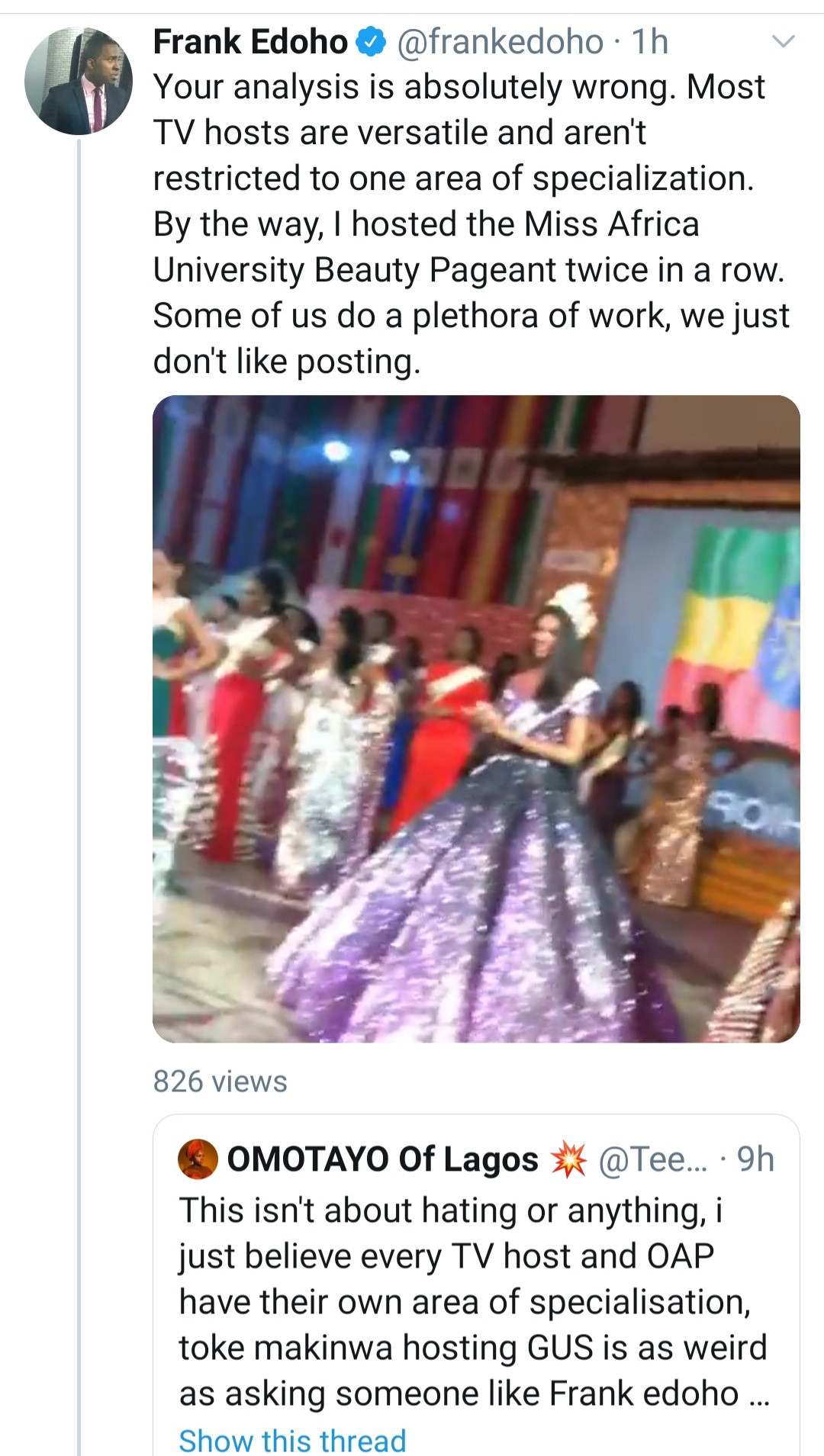The image size is (824, 1456).
Task: Click the 9h quoted tweet timestamp
Action: point(755,1159)
